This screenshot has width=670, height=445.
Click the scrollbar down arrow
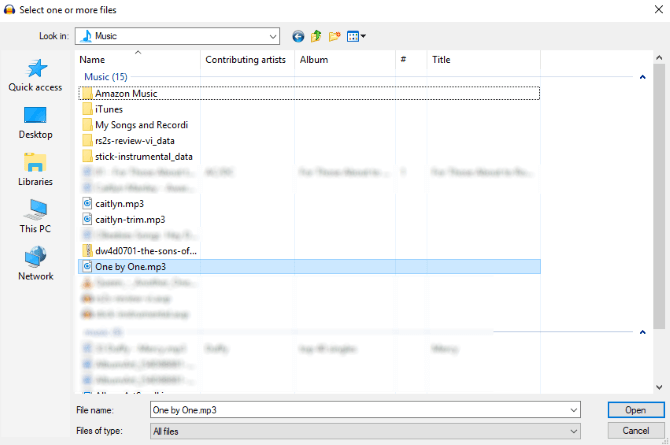659,387
